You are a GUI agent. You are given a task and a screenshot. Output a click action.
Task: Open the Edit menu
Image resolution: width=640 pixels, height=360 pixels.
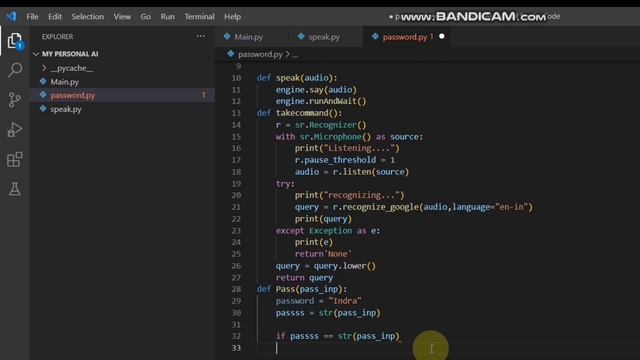55,17
